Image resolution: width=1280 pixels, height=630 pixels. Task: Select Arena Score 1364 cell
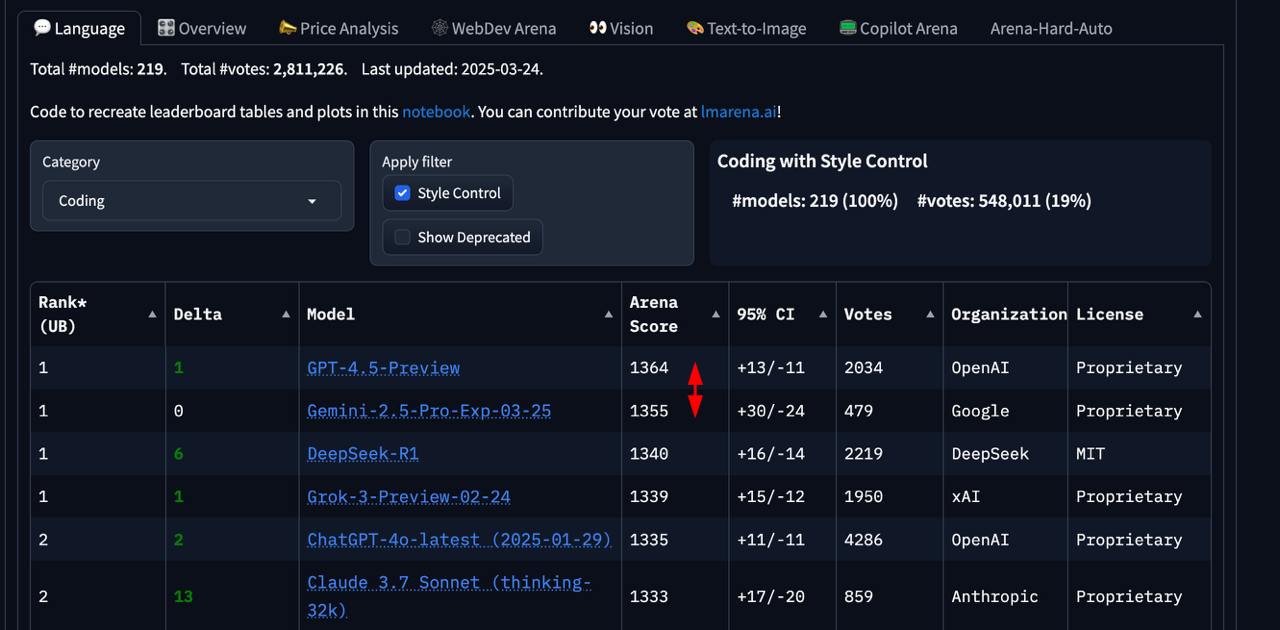point(675,368)
